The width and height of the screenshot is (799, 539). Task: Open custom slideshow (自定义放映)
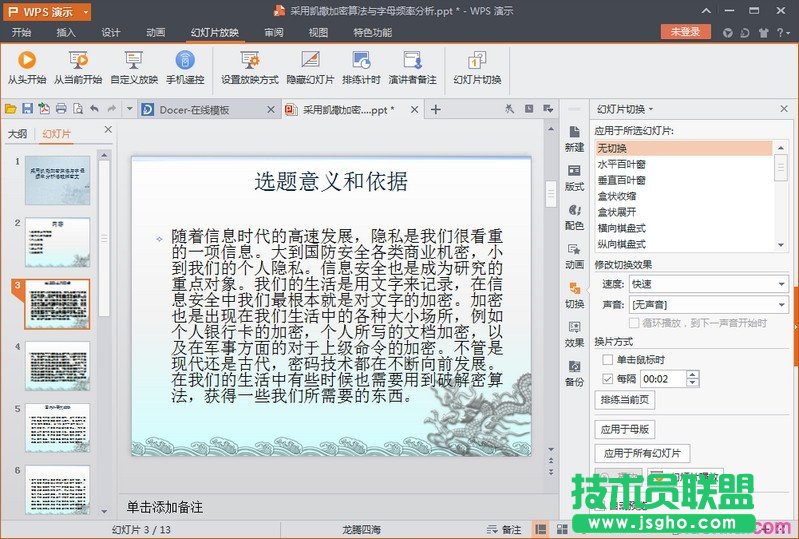click(134, 67)
